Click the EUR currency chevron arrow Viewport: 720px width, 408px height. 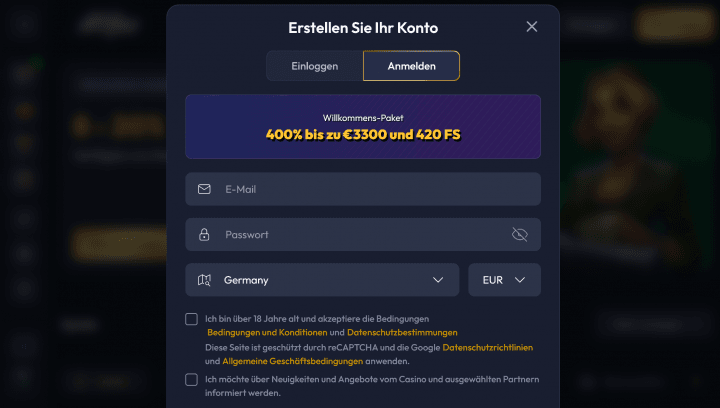pyautogui.click(x=520, y=280)
